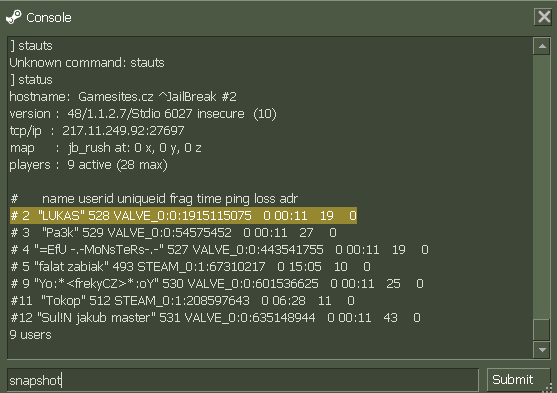Click the console scrollbar thumb
Image resolution: width=557 pixels, height=393 pixels.
542,330
